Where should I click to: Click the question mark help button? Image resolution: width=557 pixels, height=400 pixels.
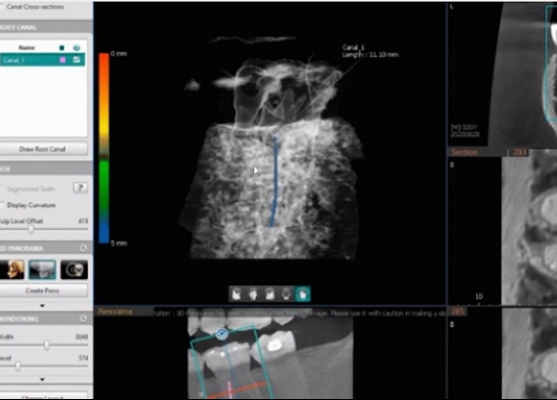(x=80, y=188)
